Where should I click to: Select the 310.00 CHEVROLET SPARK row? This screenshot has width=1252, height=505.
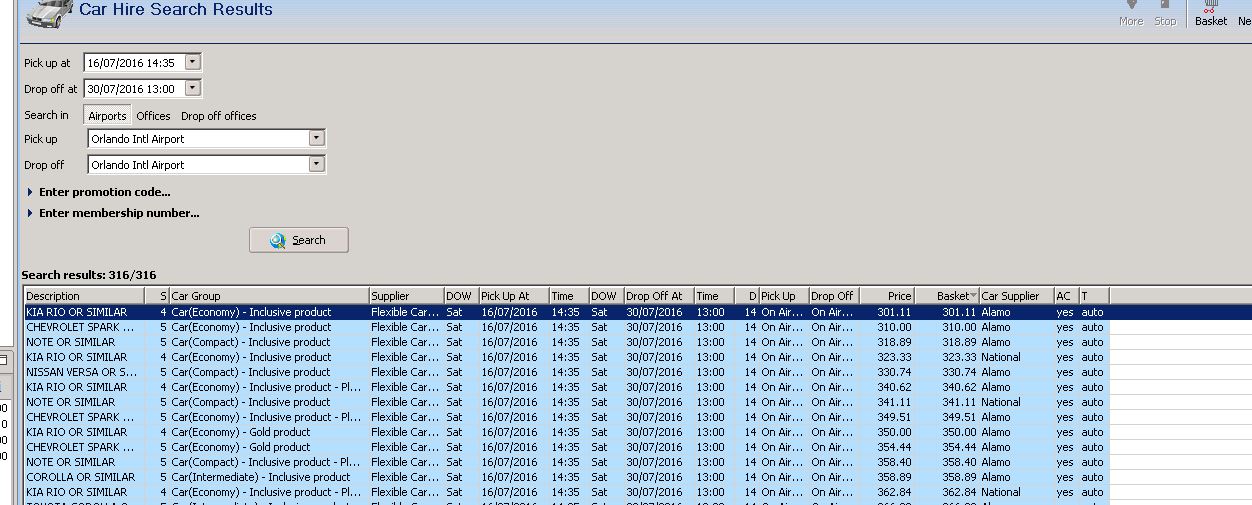click(567, 327)
